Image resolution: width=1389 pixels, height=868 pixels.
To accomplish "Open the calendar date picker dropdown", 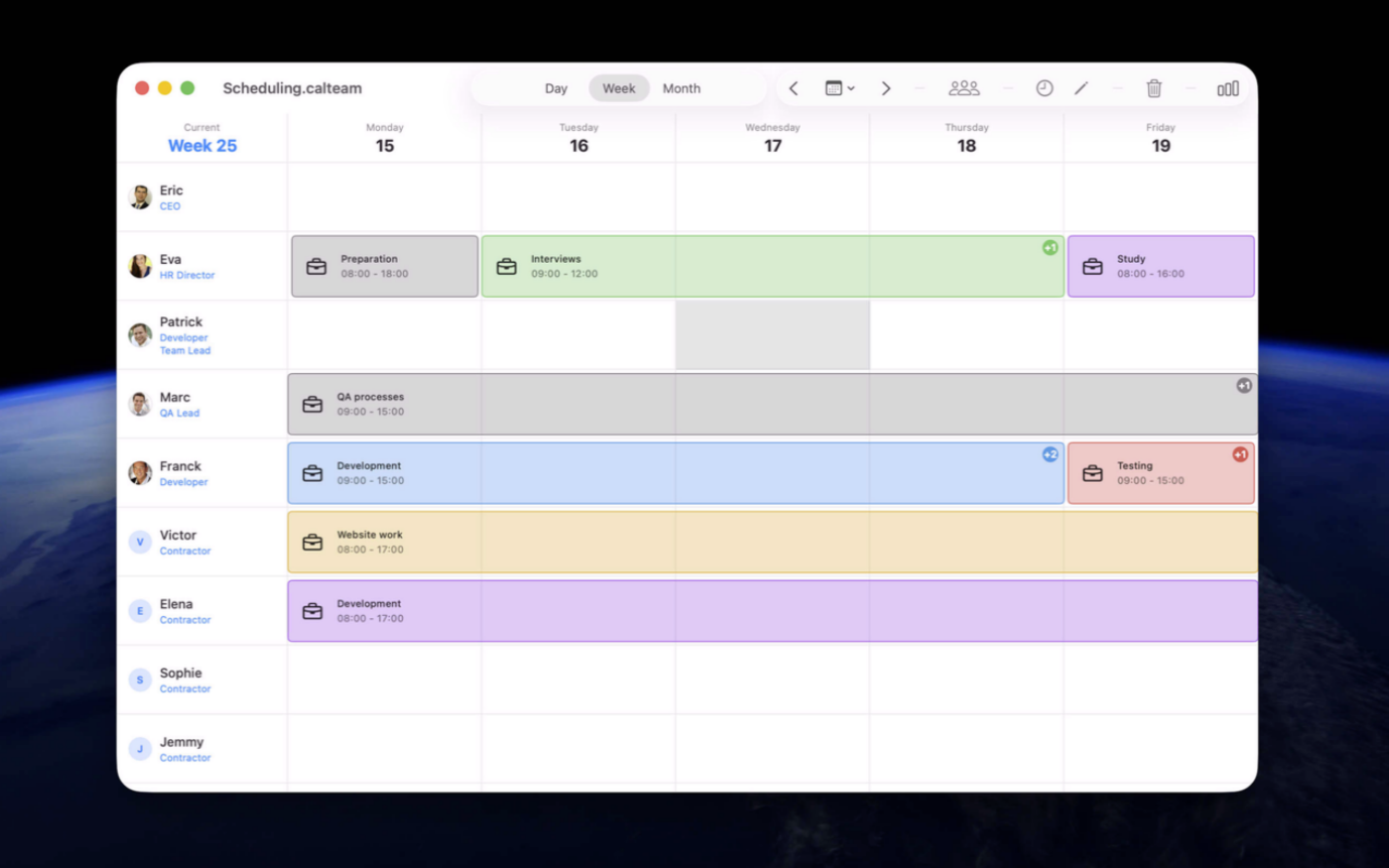I will click(x=839, y=88).
